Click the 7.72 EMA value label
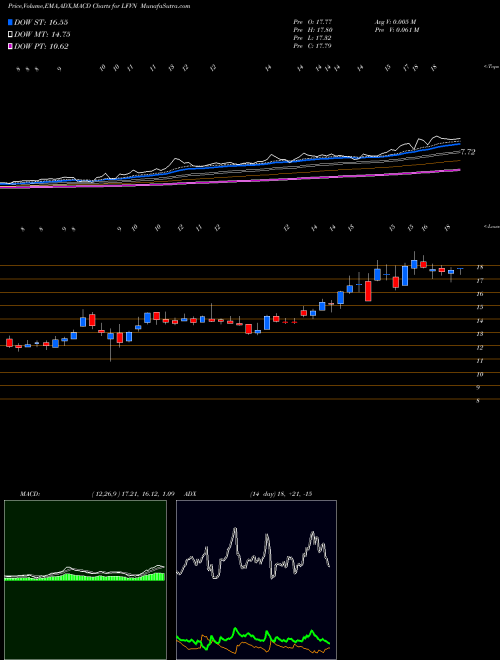This screenshot has width=500, height=660. [468, 152]
